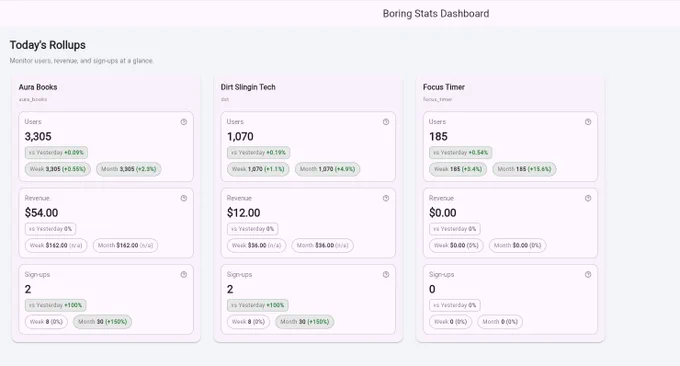Select Dirt Slingin Tech Month 30 sign-ups chip
The image size is (680, 366).
coord(304,322)
